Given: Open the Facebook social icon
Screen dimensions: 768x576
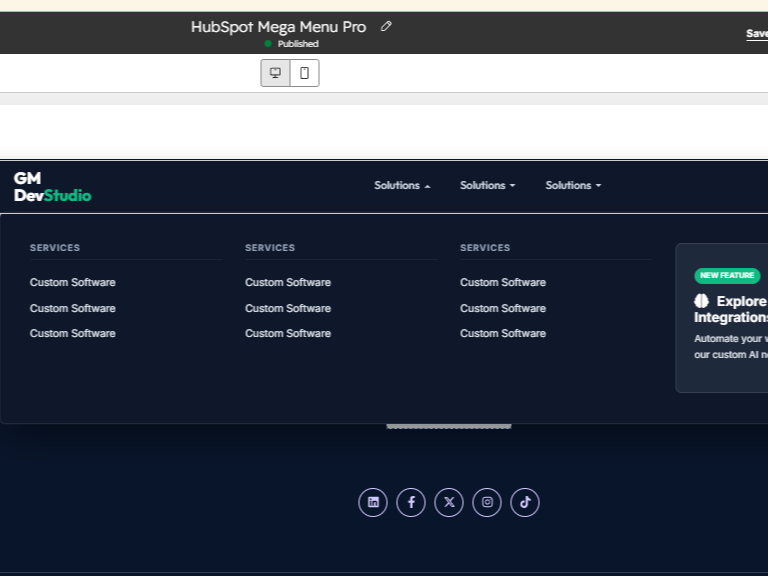Looking at the screenshot, I should click(x=411, y=502).
